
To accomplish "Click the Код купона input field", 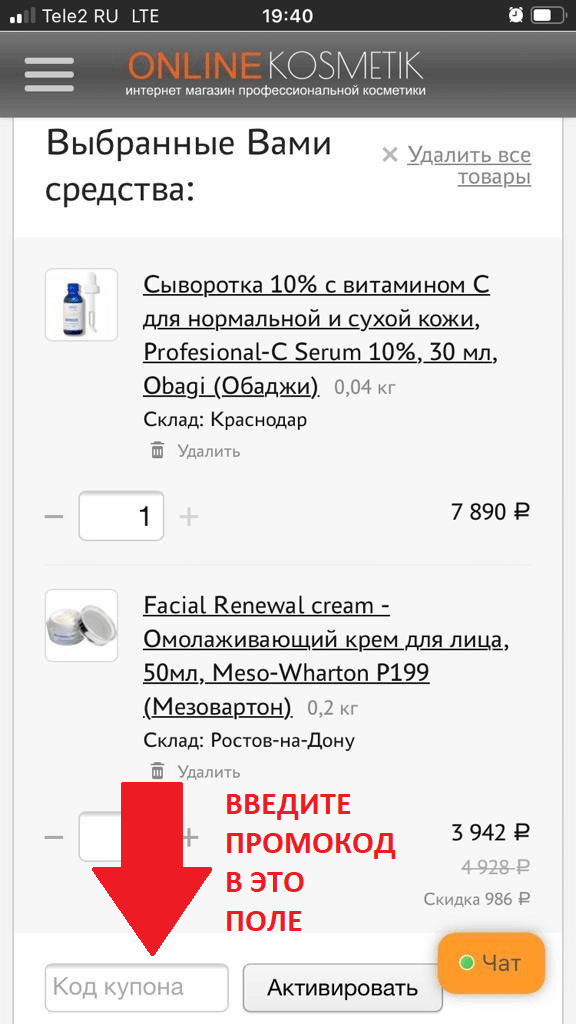I will click(136, 987).
